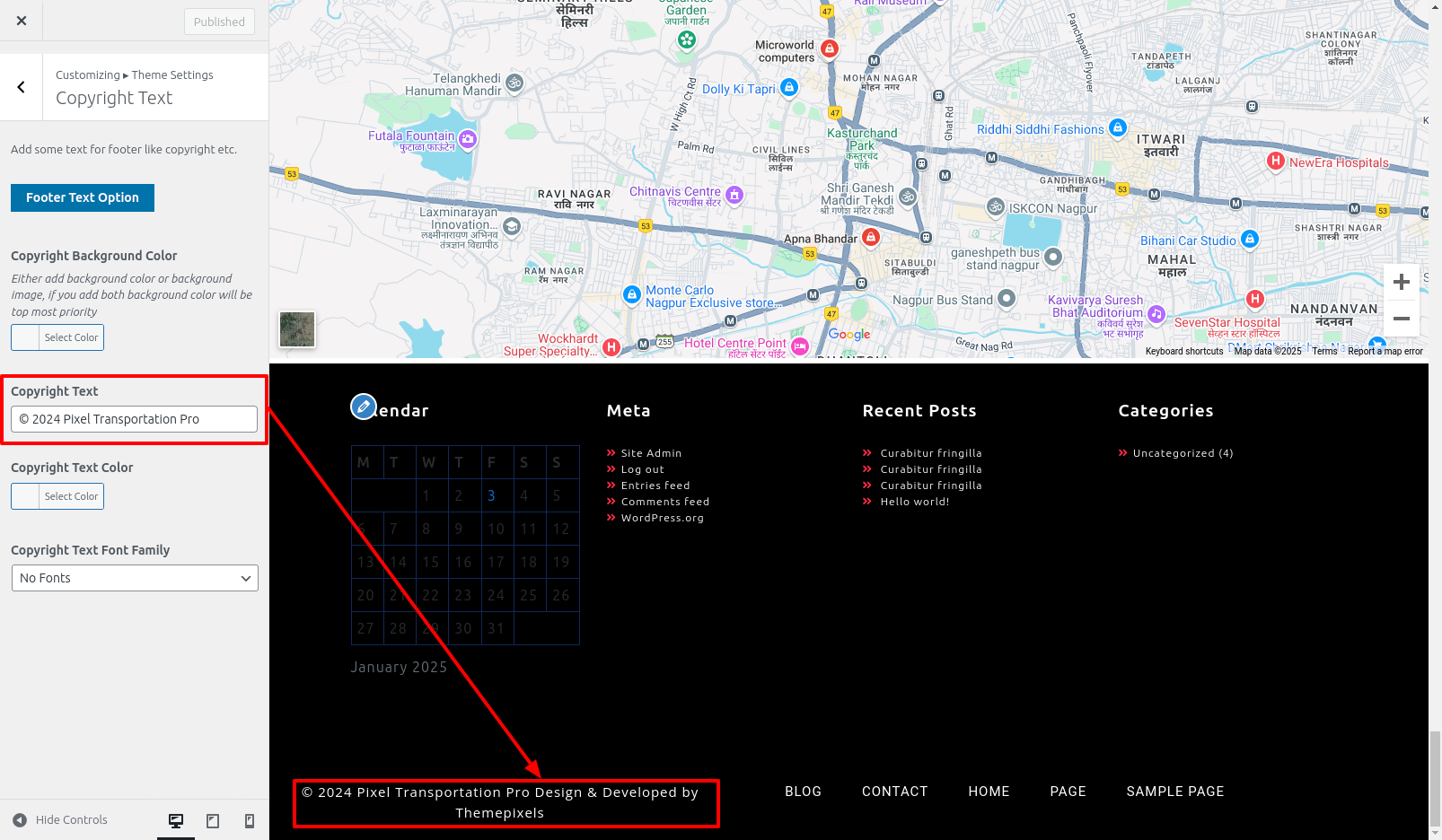
Task: Zoom in the map with plus button
Action: pyautogui.click(x=1401, y=283)
